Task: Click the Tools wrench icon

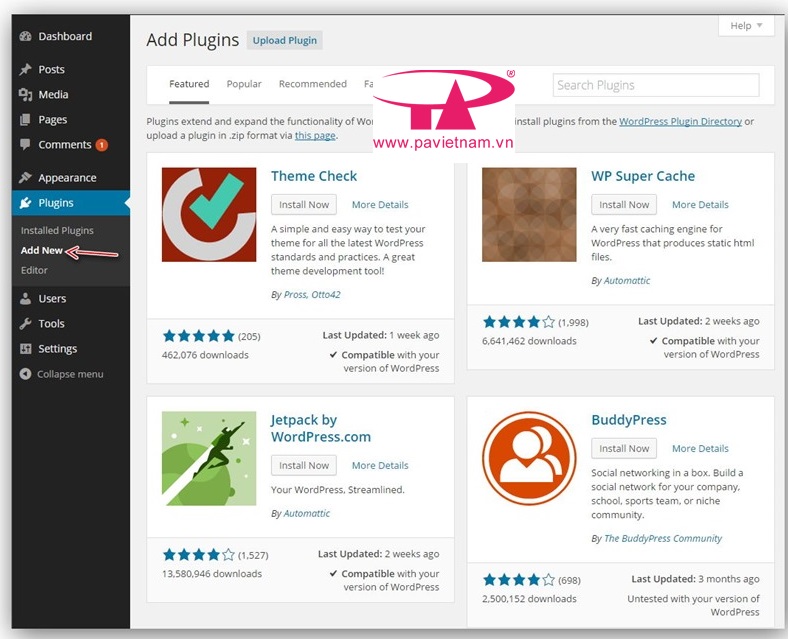Action: [x=25, y=324]
